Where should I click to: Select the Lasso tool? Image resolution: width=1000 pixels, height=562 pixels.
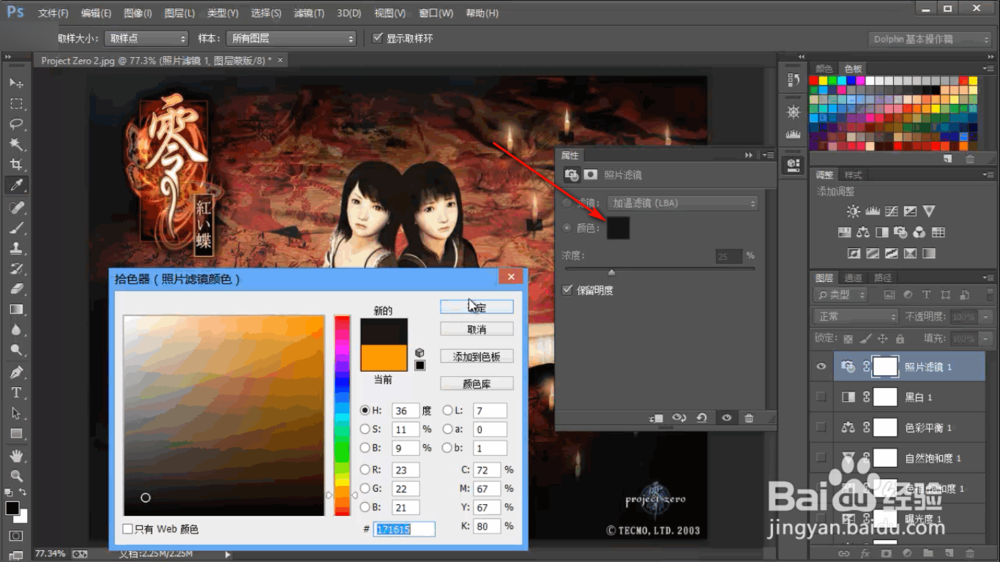tap(16, 124)
